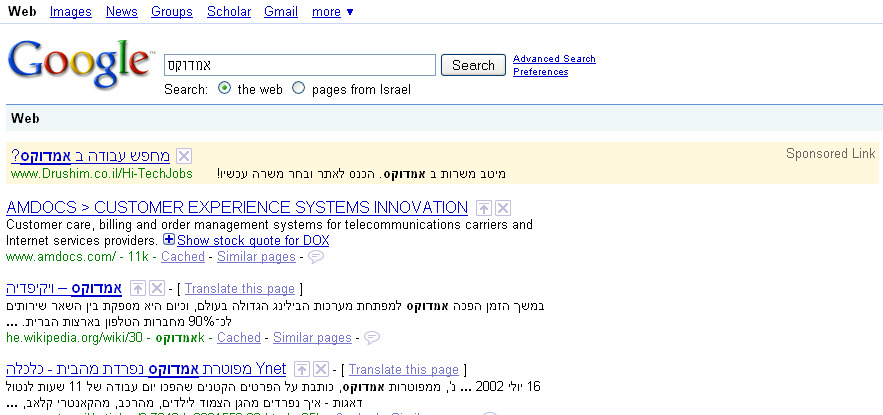Remove the AMDOCS Customer Experience result
This screenshot has height=415, width=883.
click(x=503, y=208)
